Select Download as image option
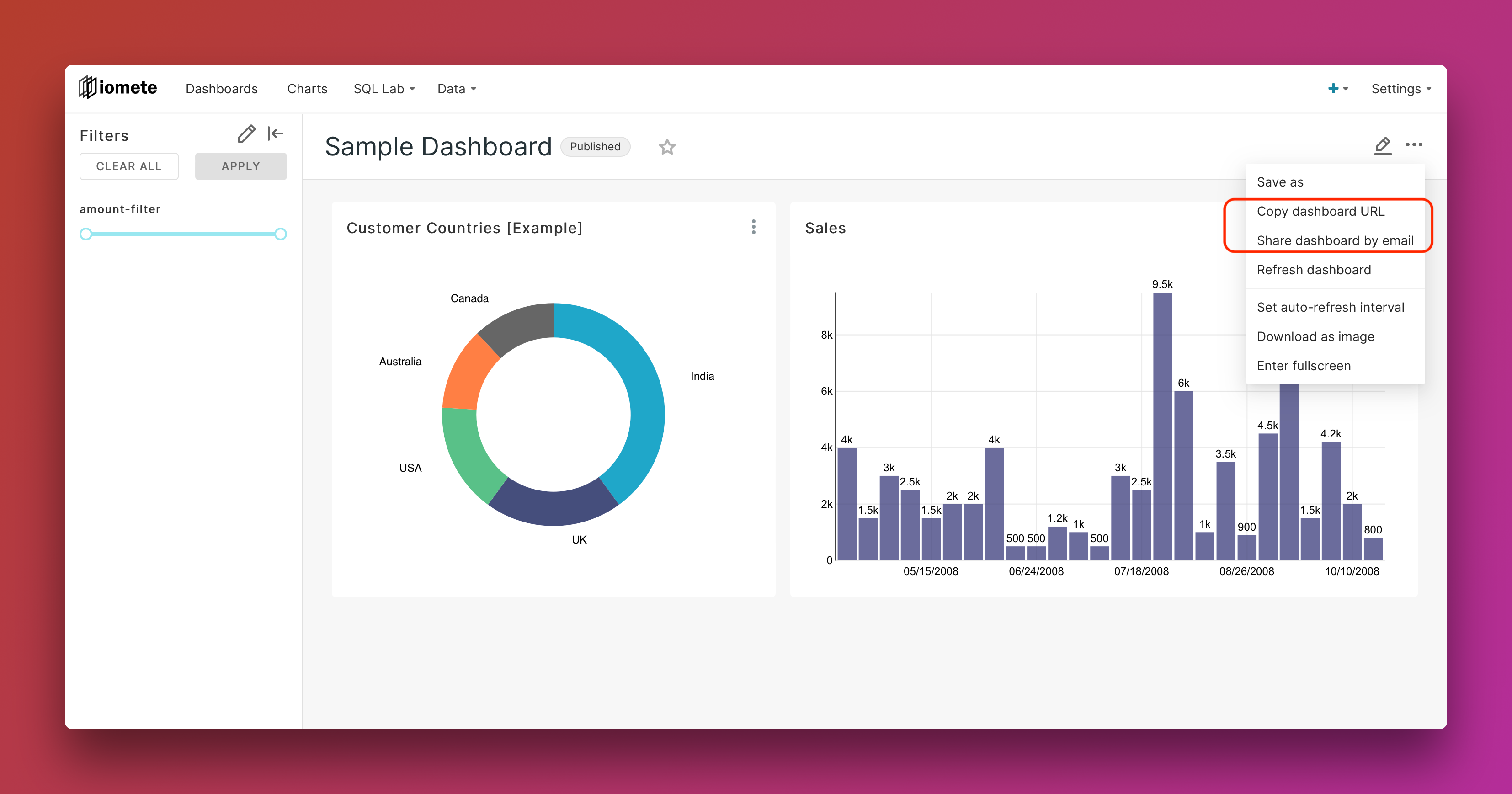This screenshot has width=1512, height=794. pyautogui.click(x=1315, y=336)
